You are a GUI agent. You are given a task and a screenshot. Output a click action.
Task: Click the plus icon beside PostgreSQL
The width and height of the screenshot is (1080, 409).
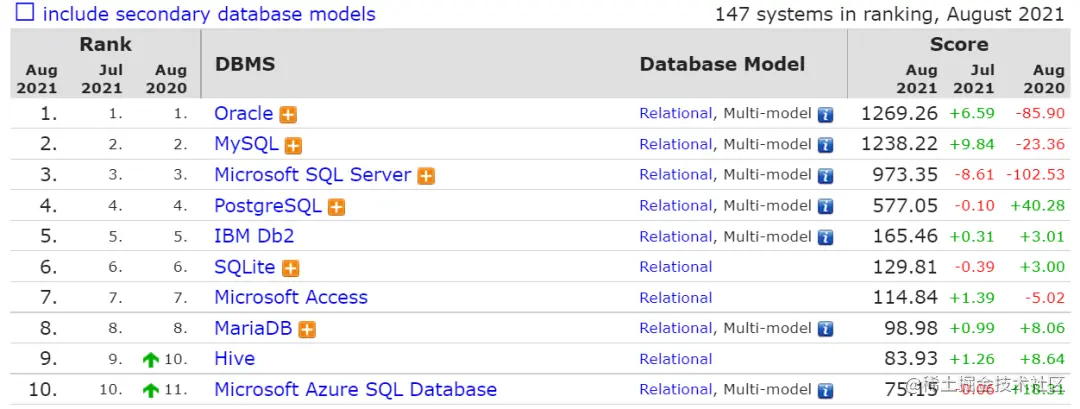[337, 207]
